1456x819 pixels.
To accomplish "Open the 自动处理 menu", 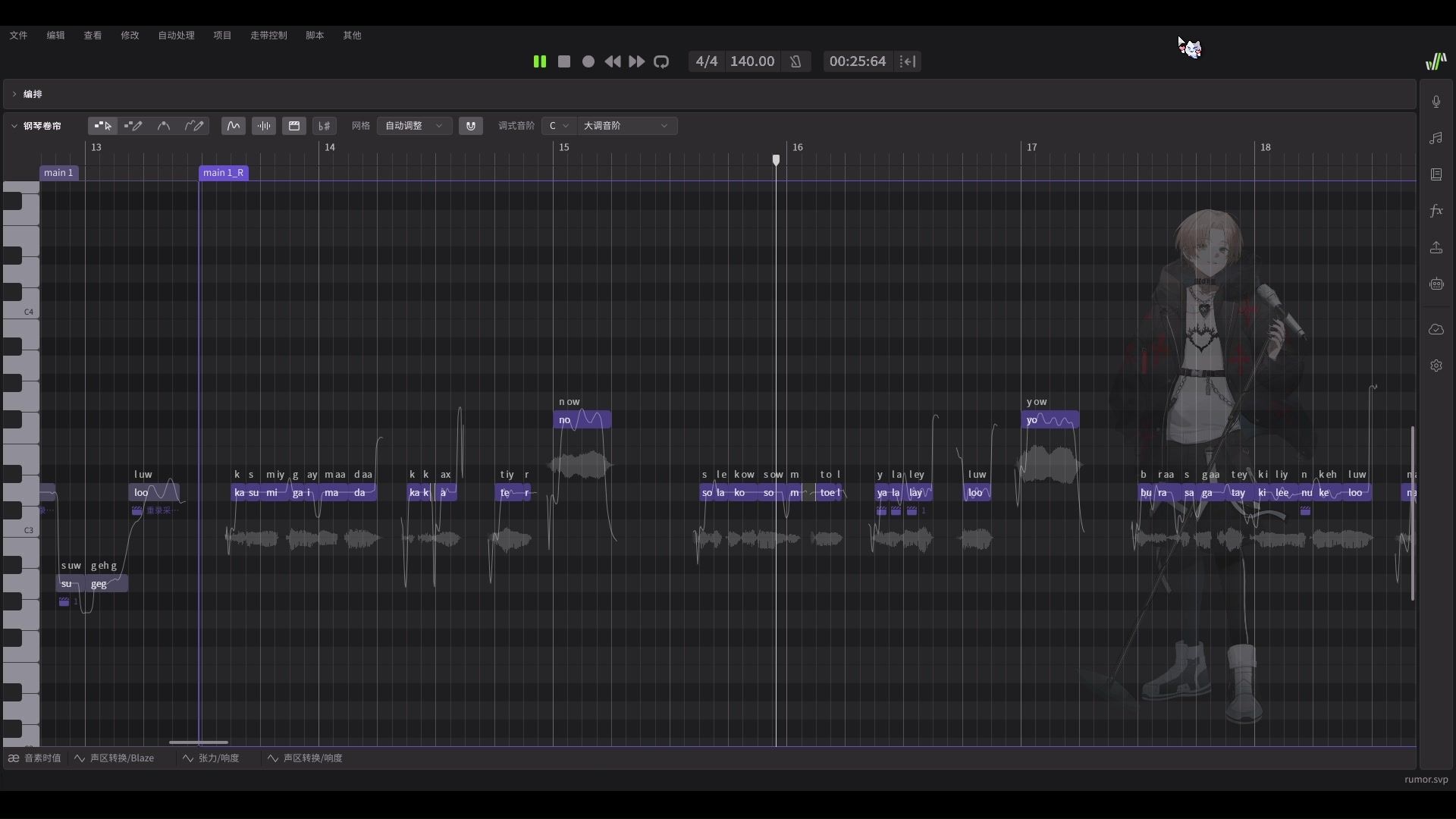I will pyautogui.click(x=177, y=36).
